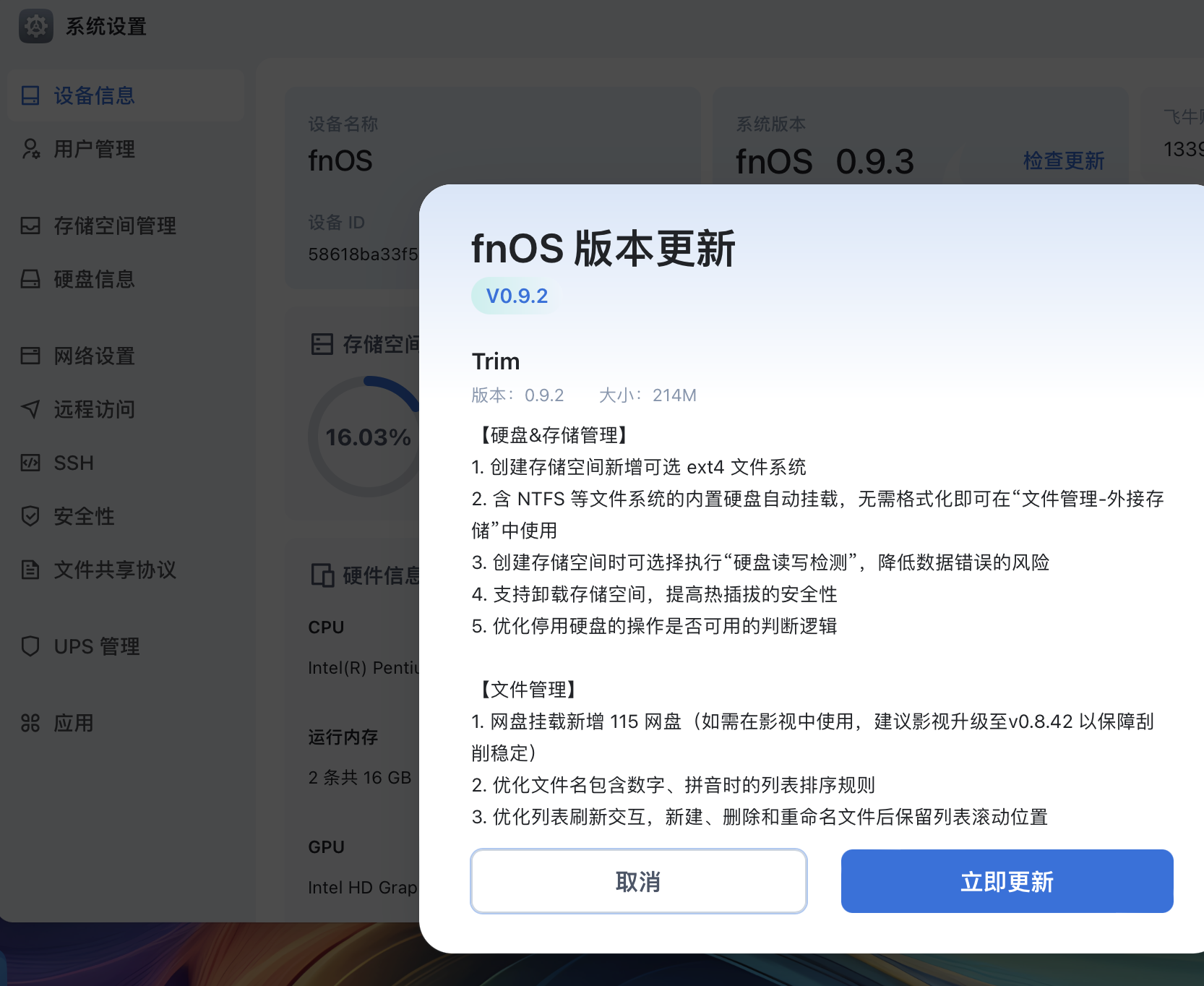Image resolution: width=1204 pixels, height=986 pixels.
Task: Click the 运行内存 label
Action: 343,737
